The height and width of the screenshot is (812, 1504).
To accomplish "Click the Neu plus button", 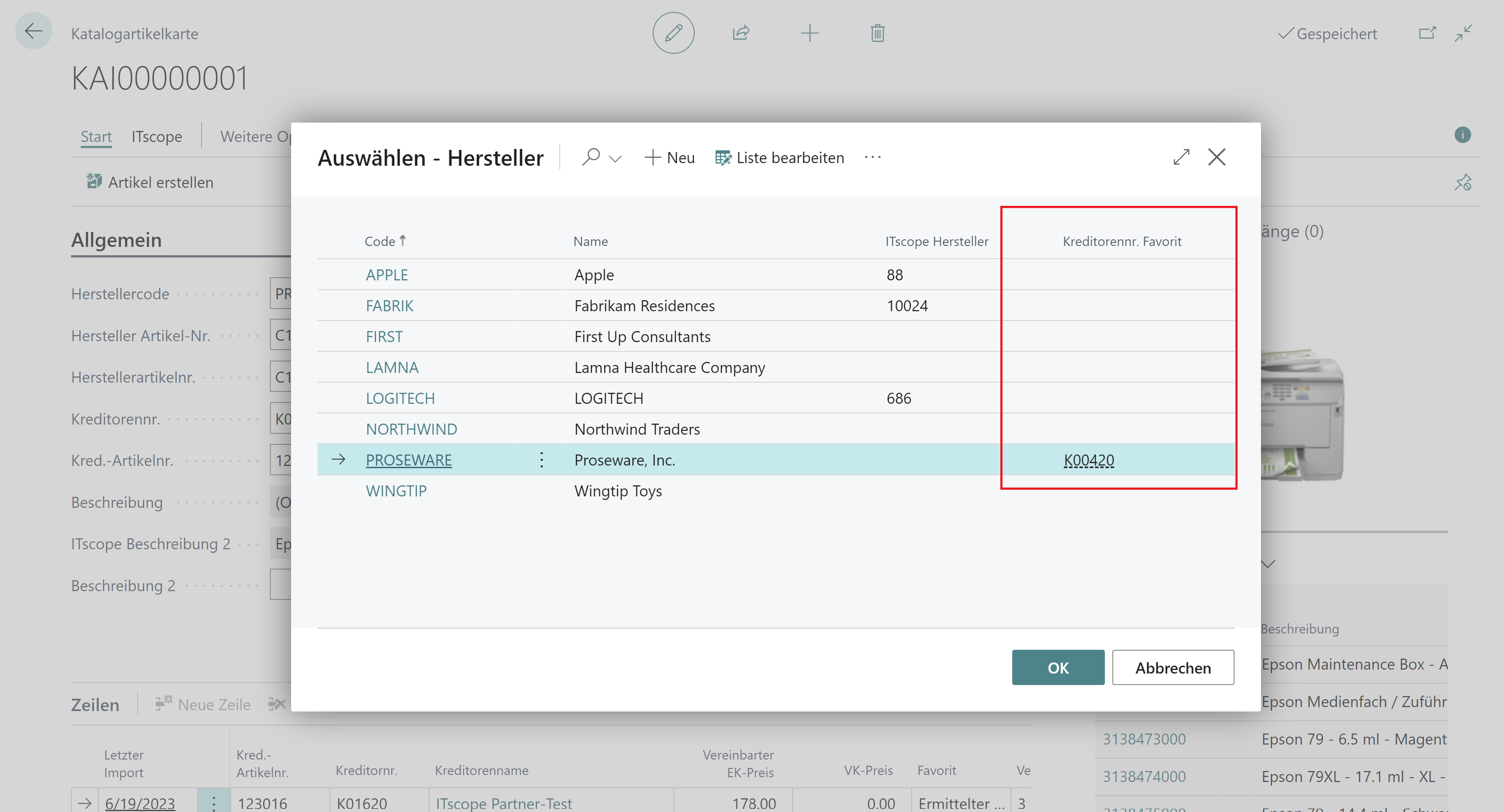I will click(669, 158).
